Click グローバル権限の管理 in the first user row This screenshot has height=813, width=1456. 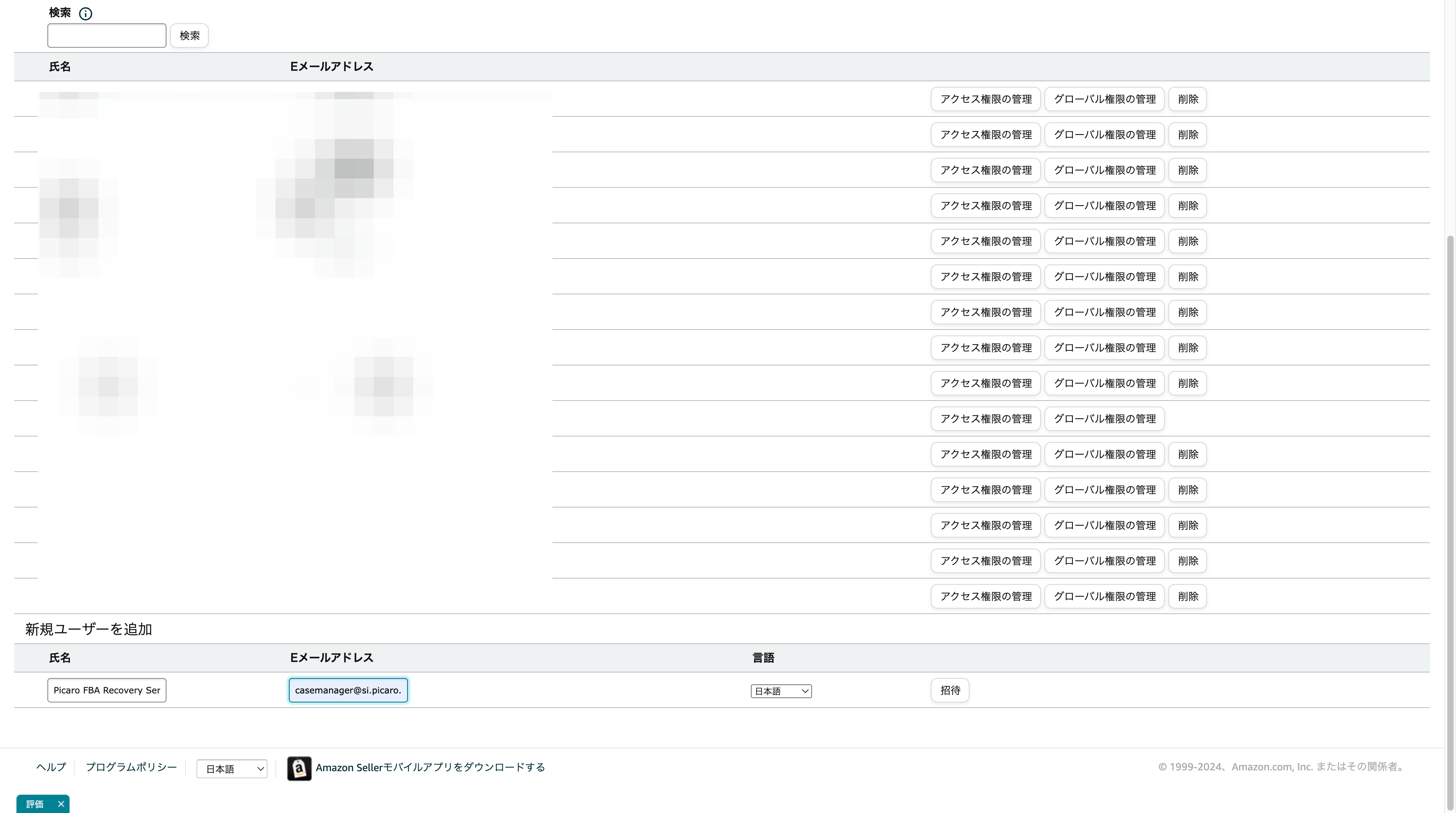[1104, 99]
